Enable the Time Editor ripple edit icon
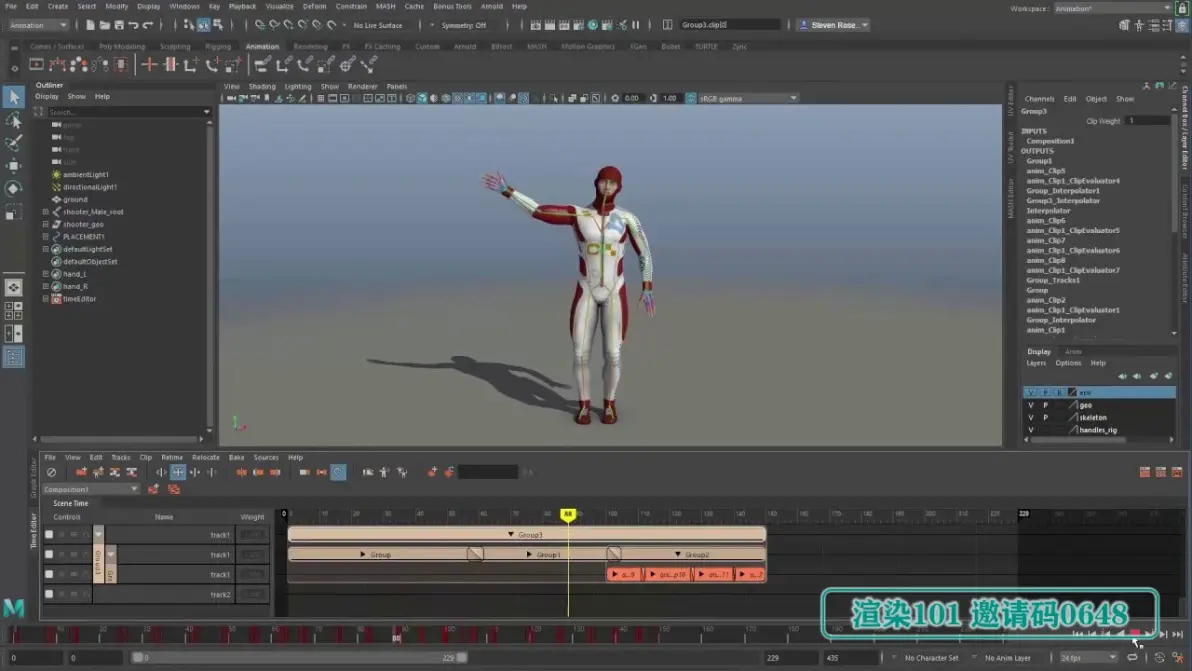Screen dimensions: 1192x671 click(178, 473)
